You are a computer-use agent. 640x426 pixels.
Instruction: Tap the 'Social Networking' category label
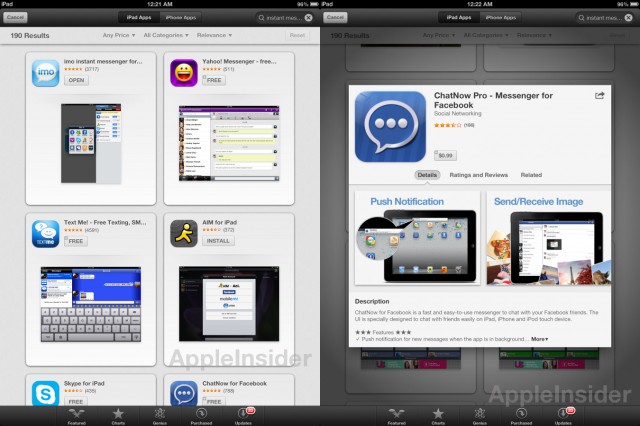point(458,113)
